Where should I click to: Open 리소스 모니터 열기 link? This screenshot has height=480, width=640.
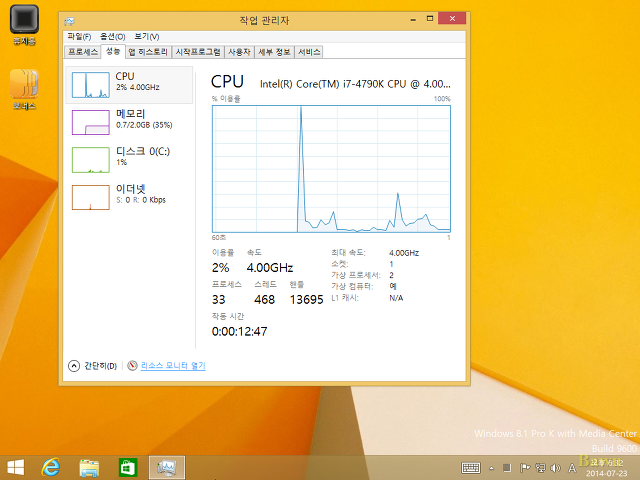(x=173, y=366)
